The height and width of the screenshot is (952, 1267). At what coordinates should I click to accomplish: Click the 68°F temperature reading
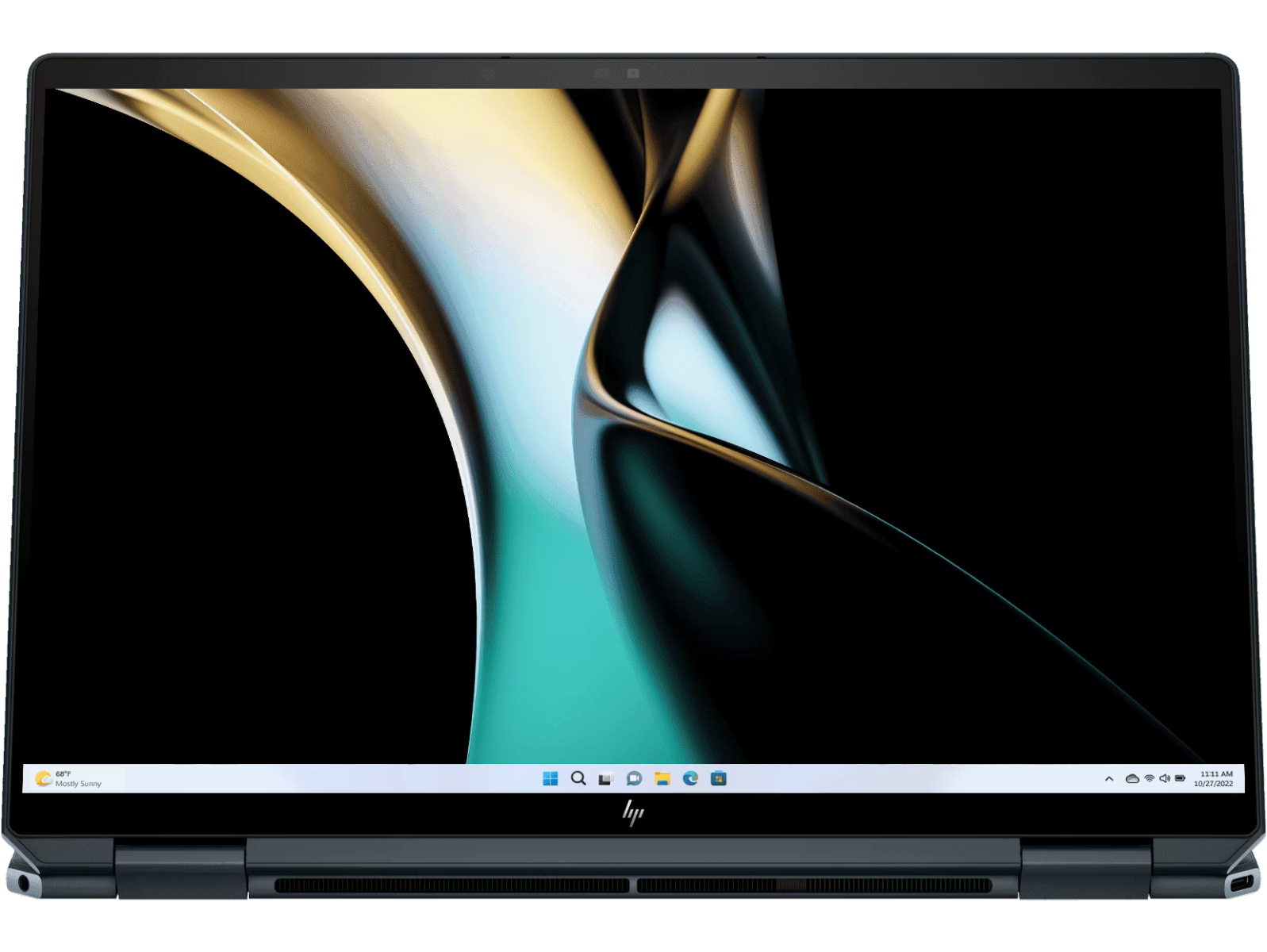[63, 773]
